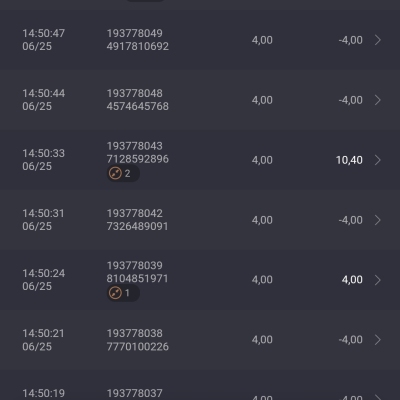
Task: Click transaction number 7770100226
Action: coord(138,347)
